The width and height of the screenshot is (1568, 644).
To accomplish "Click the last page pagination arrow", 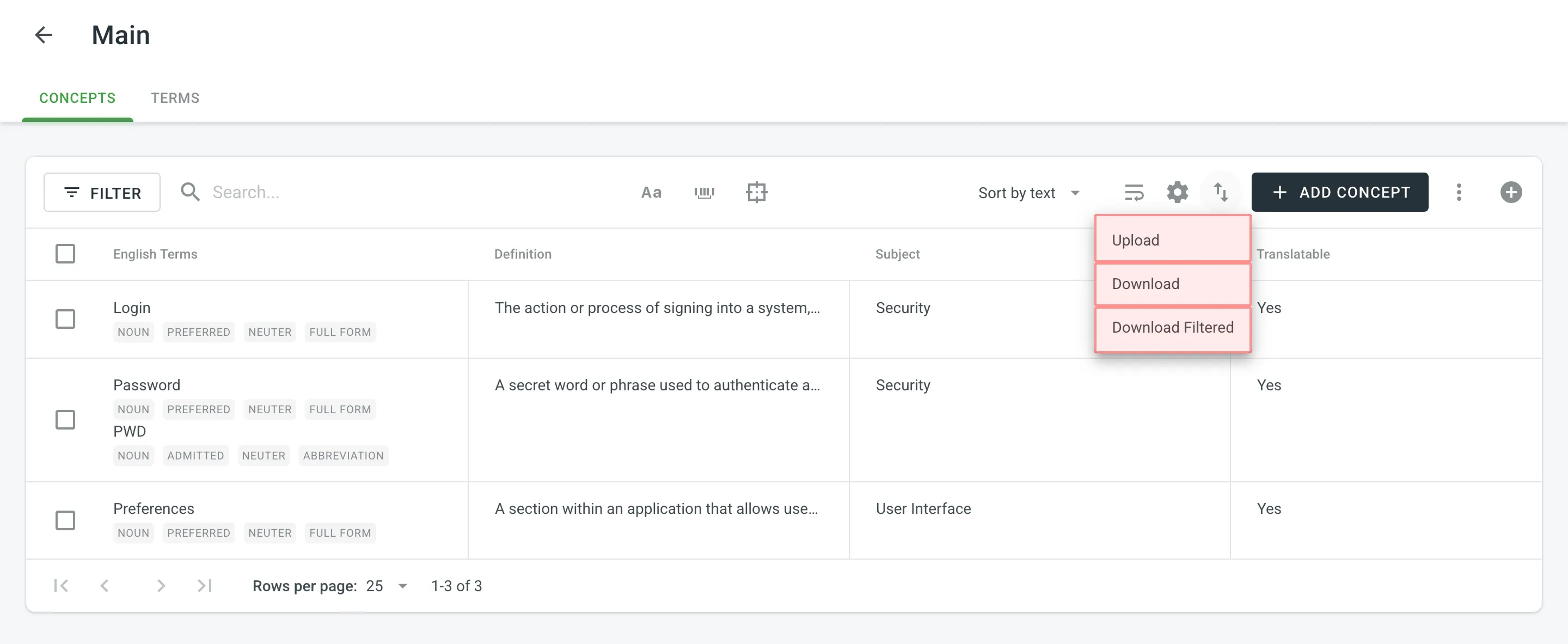I will point(205,586).
